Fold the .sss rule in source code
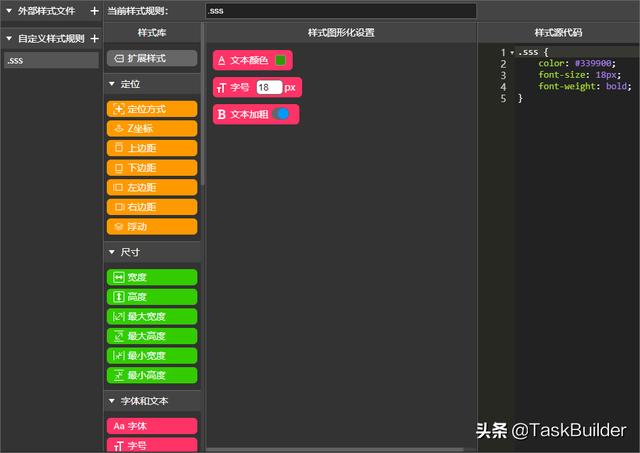This screenshot has width=640, height=453. 512,52
